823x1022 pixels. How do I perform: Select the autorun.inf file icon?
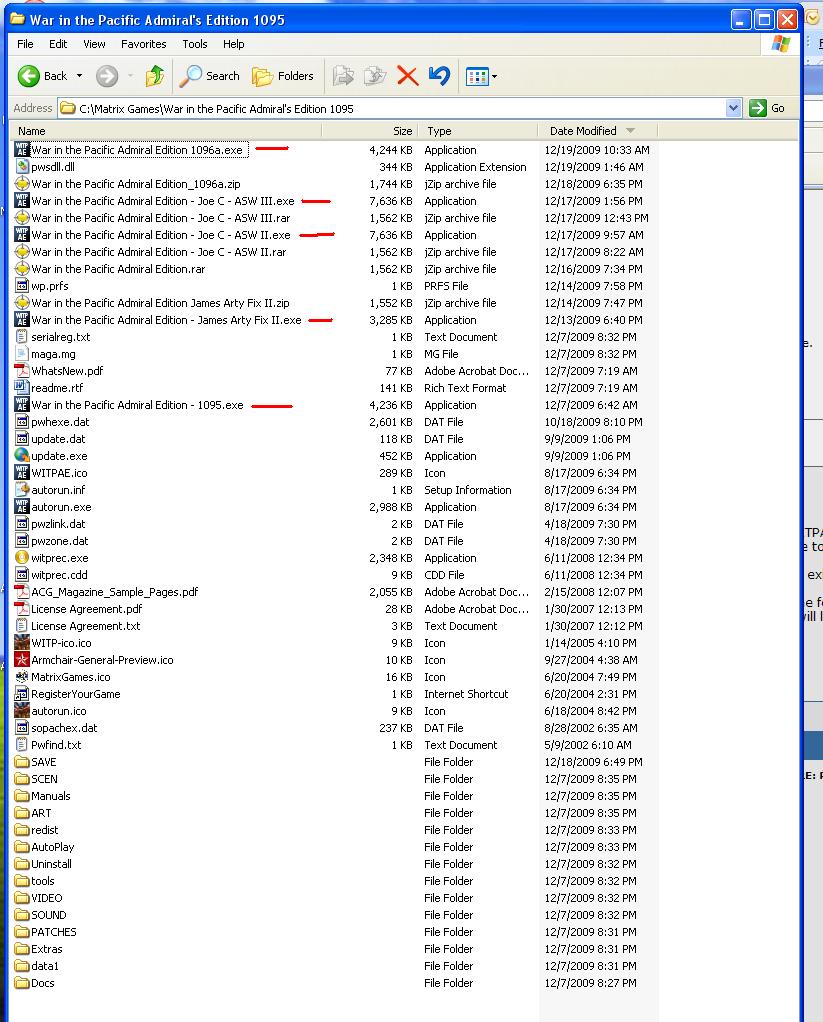tap(22, 489)
